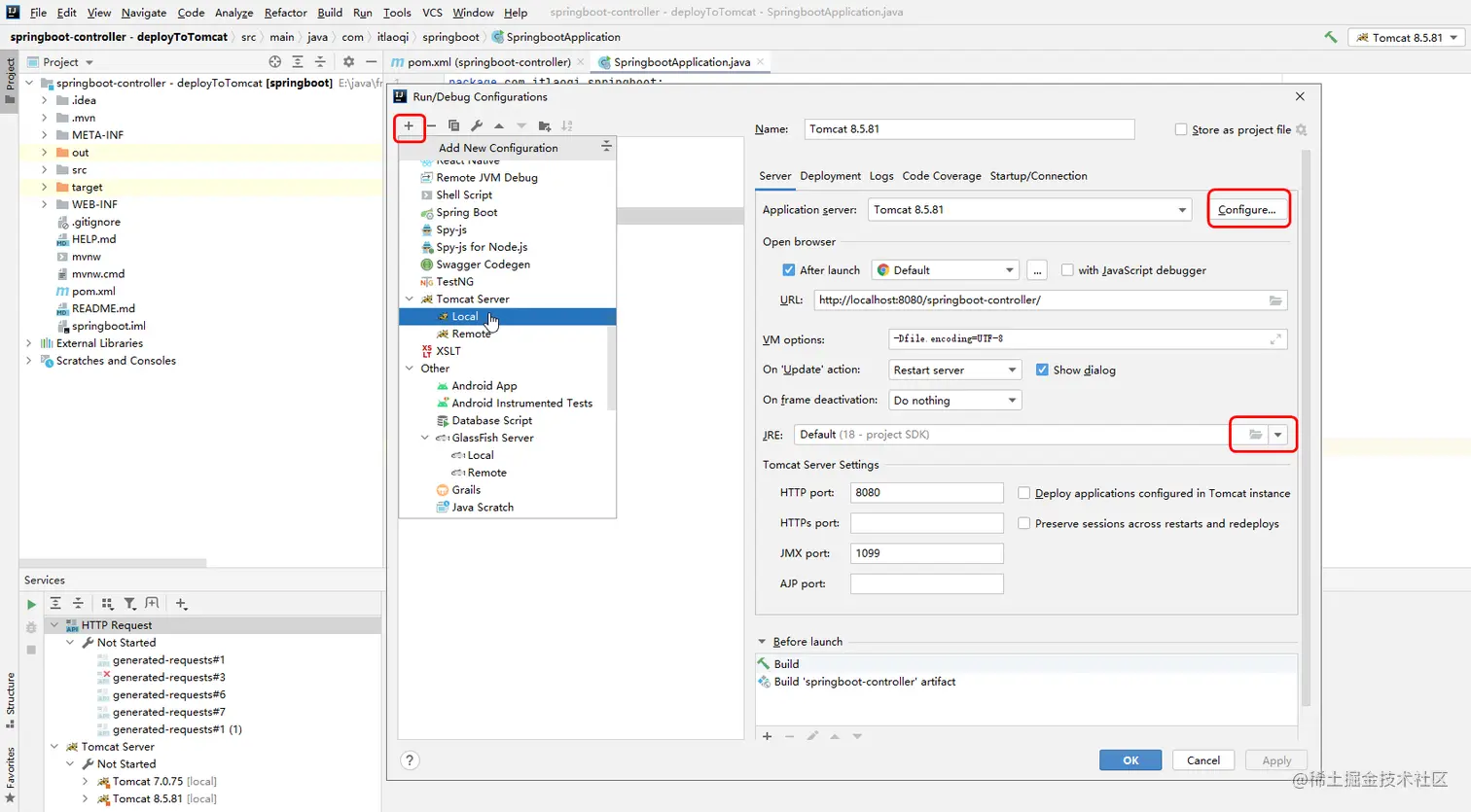This screenshot has height=812, width=1471.
Task: Open Tomcat 8.5.81 run configuration selector
Action: (x=1407, y=37)
